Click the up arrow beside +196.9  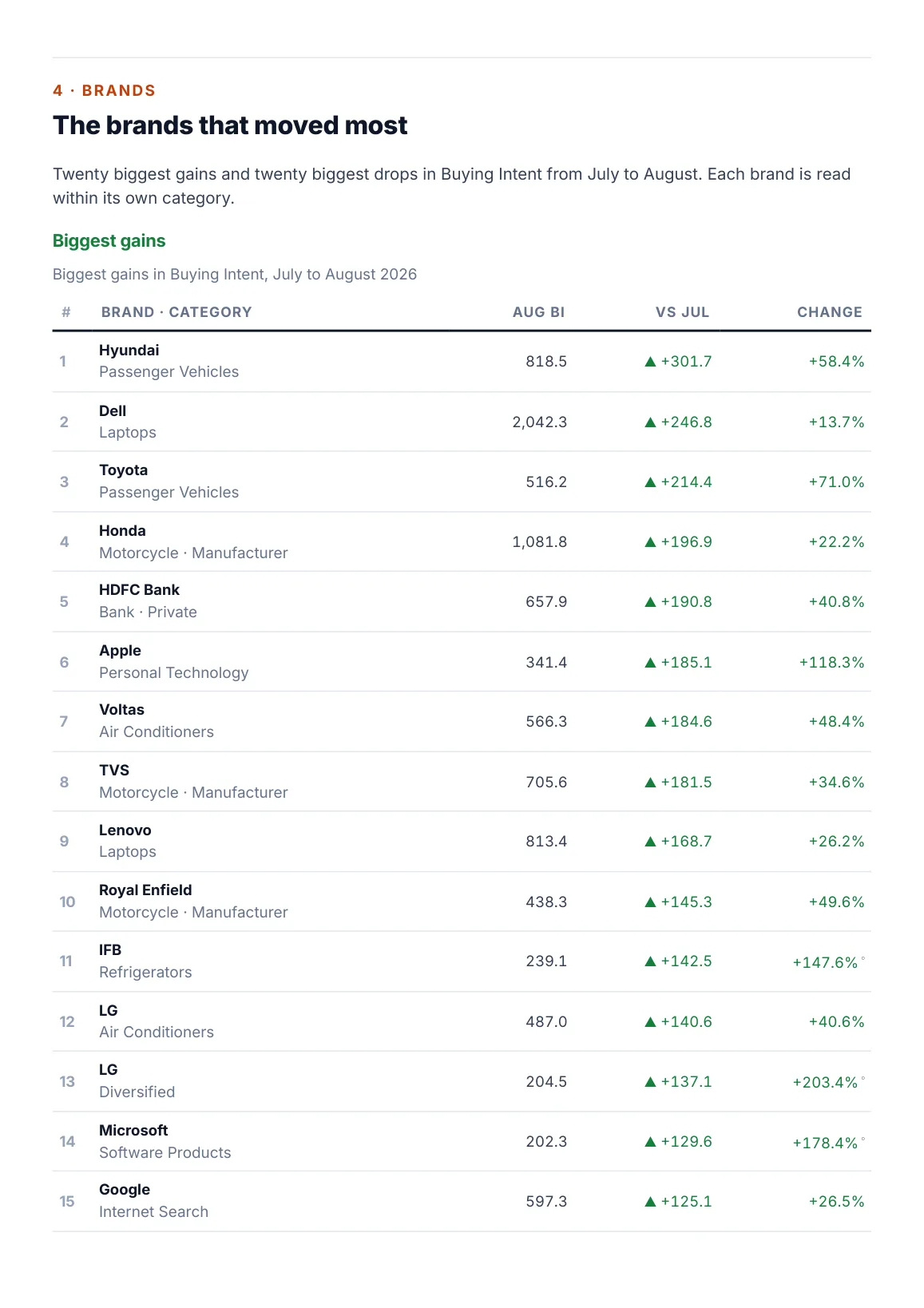coord(650,542)
